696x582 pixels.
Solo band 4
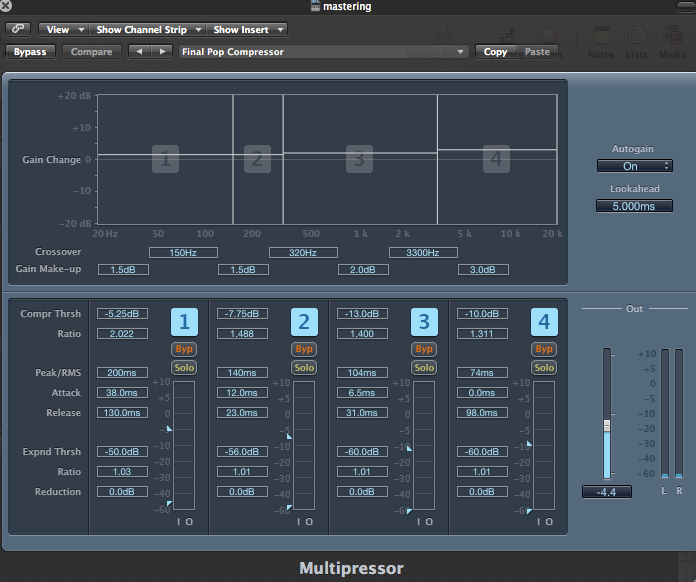[544, 368]
